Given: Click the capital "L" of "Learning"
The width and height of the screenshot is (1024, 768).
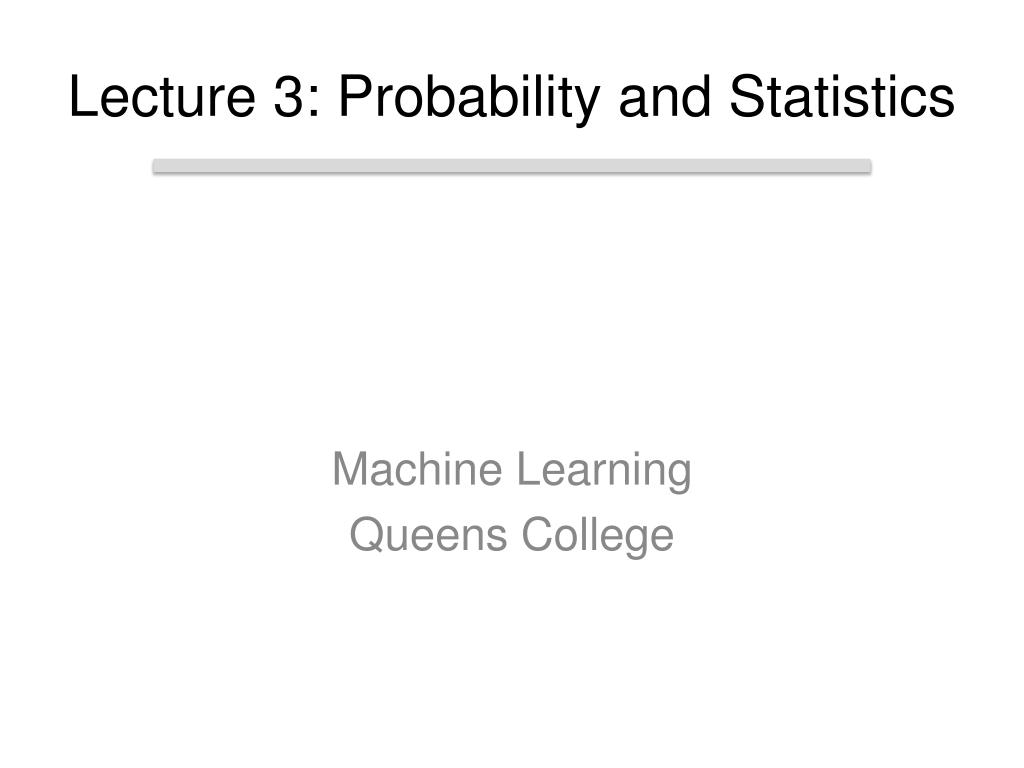Looking at the screenshot, I should pyautogui.click(x=528, y=469).
